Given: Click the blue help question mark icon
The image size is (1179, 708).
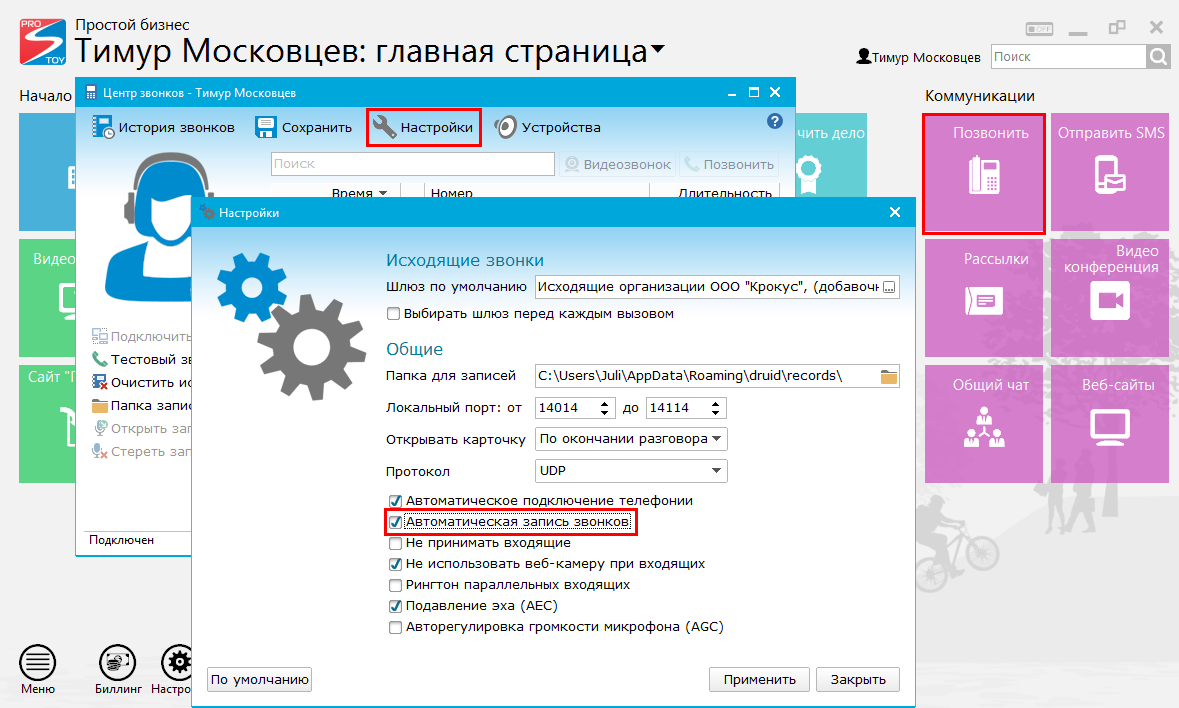Looking at the screenshot, I should 774,121.
